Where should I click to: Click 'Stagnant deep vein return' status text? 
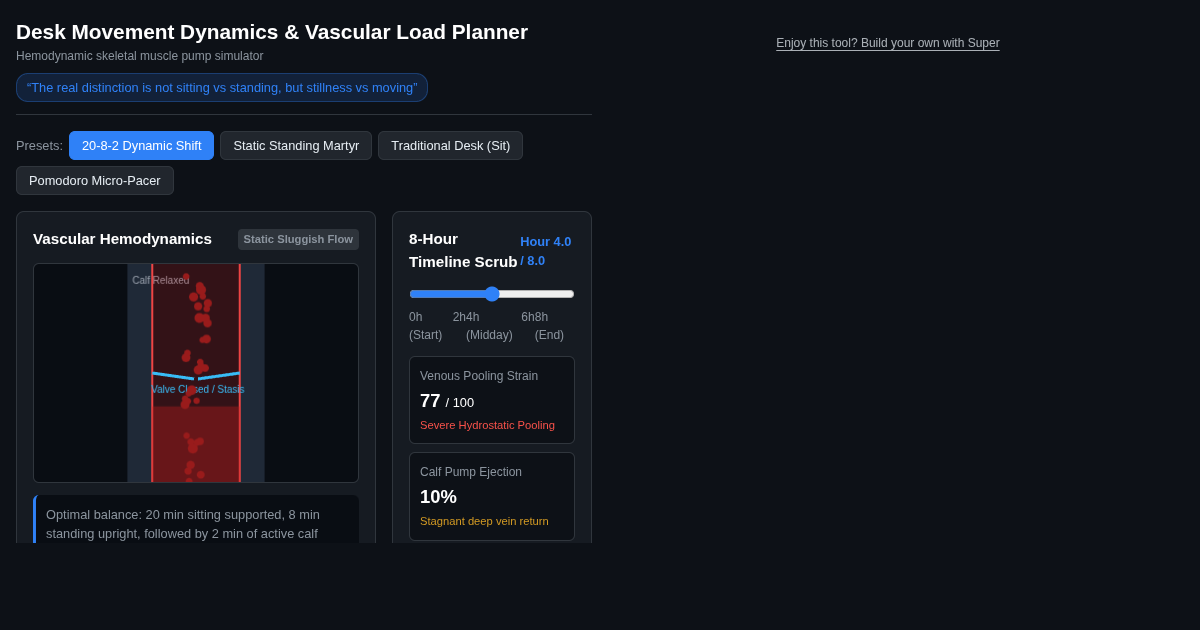(x=484, y=521)
